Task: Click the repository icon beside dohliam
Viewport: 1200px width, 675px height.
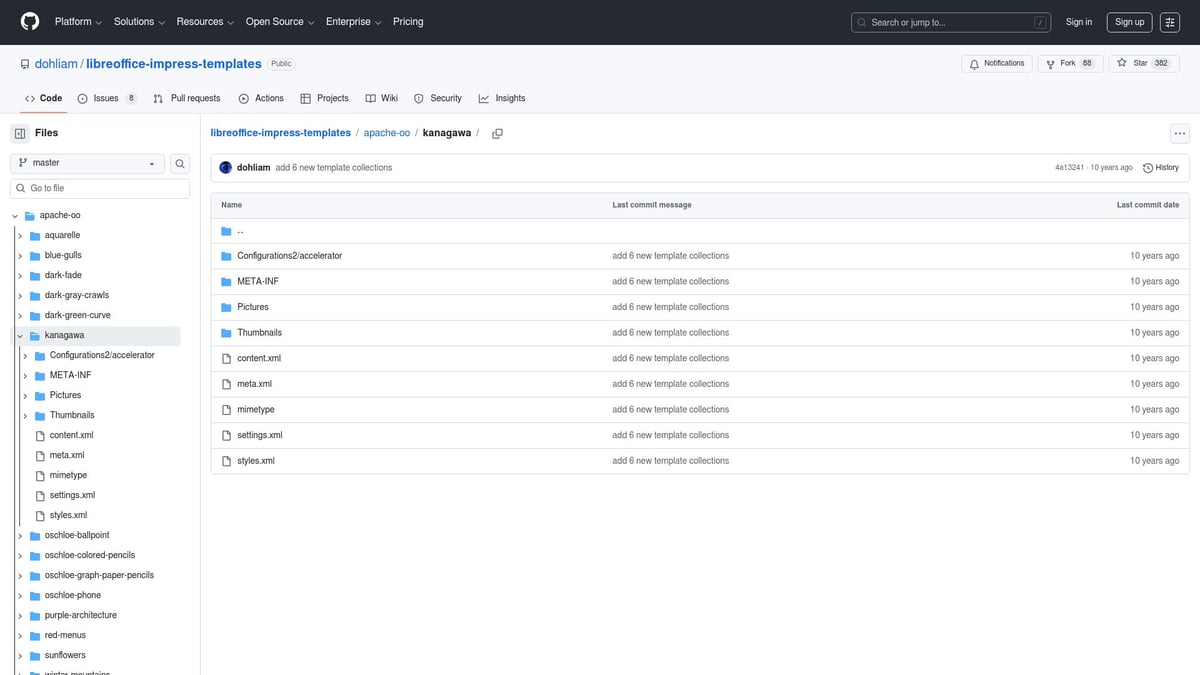Action: click(25, 64)
